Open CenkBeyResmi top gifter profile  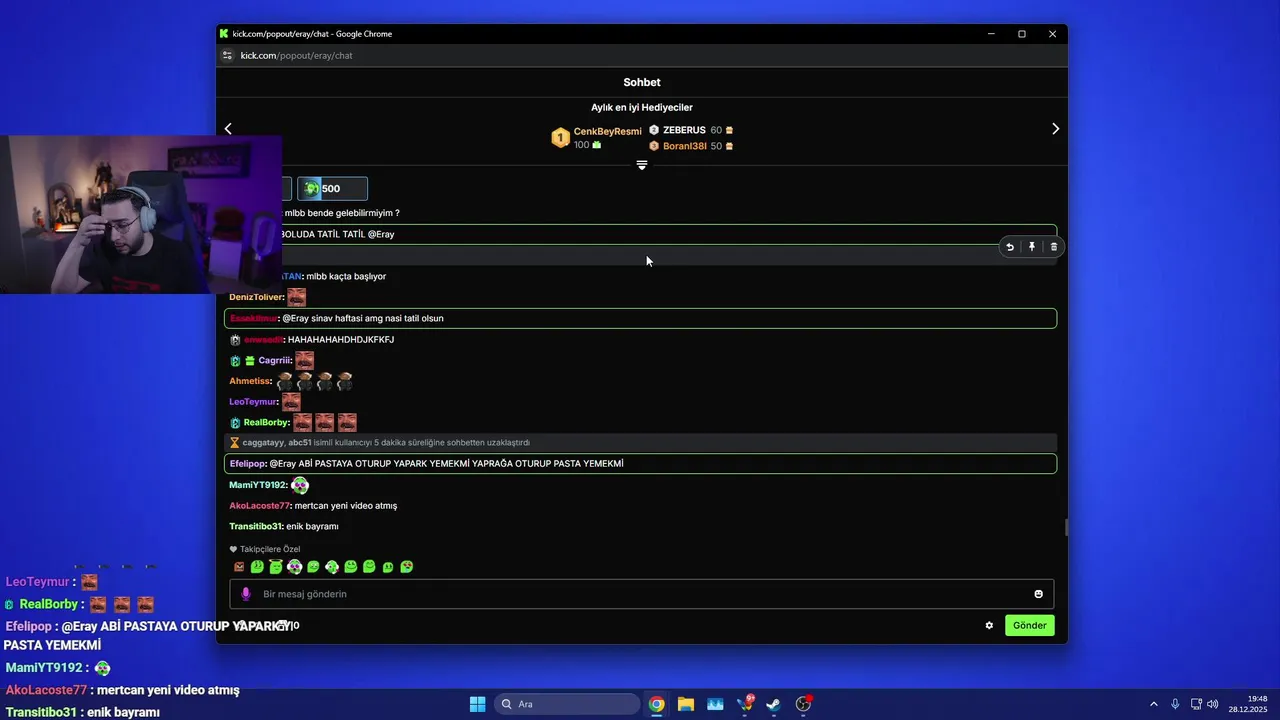click(607, 131)
